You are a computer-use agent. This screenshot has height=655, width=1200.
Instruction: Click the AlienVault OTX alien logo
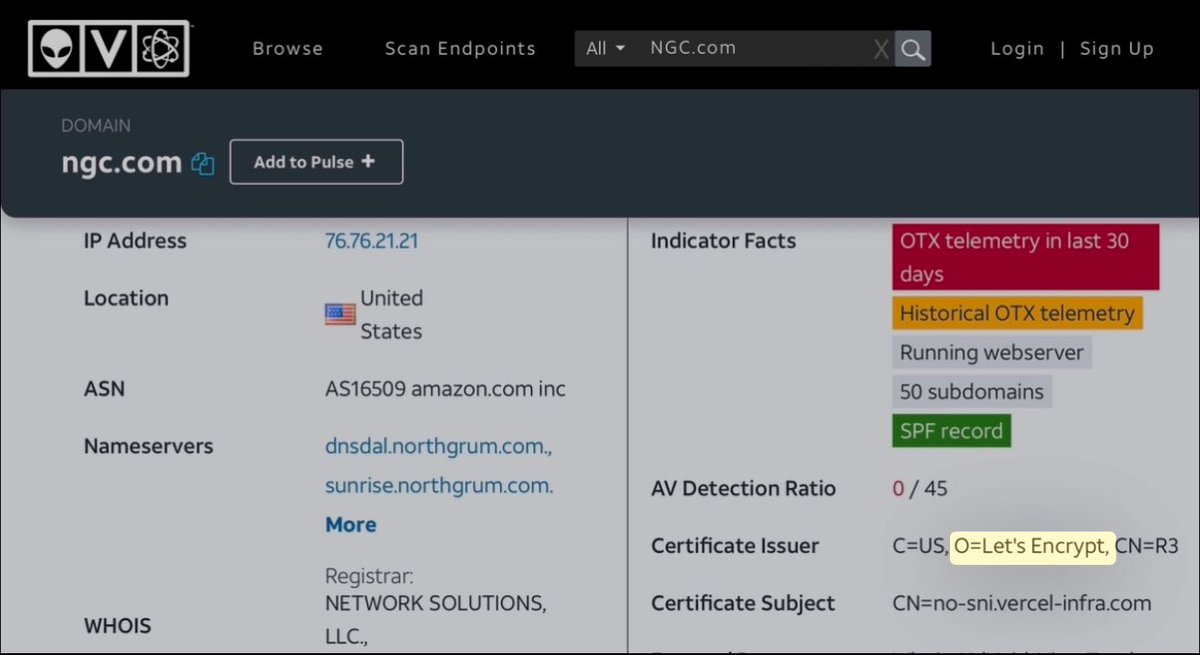(x=57, y=49)
